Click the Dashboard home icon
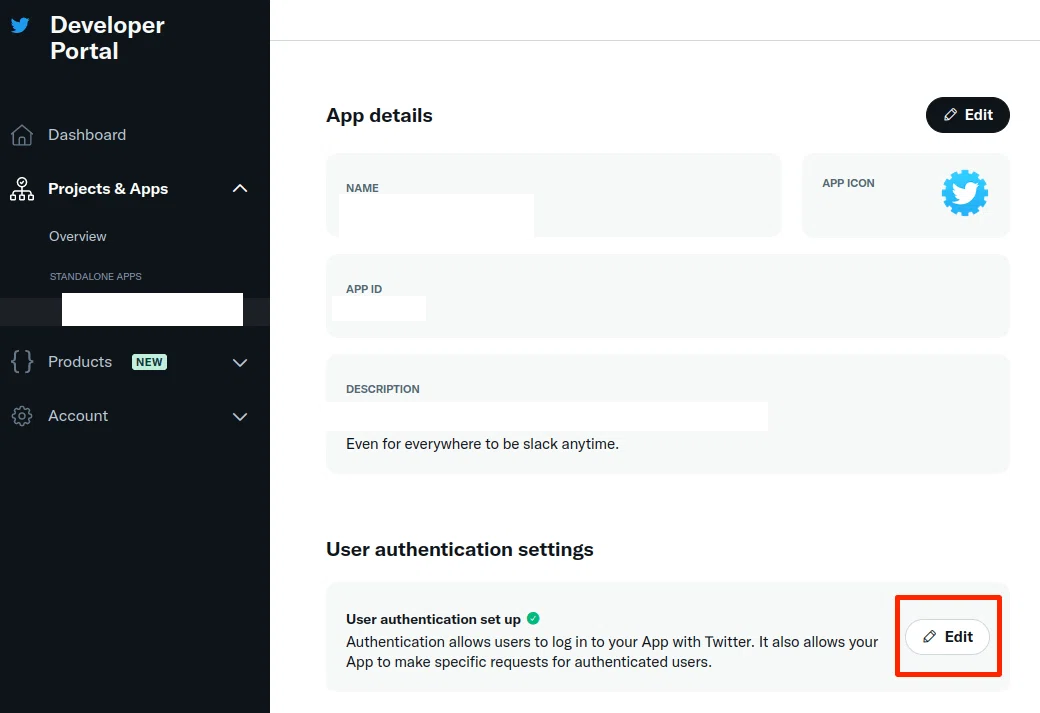 (21, 135)
